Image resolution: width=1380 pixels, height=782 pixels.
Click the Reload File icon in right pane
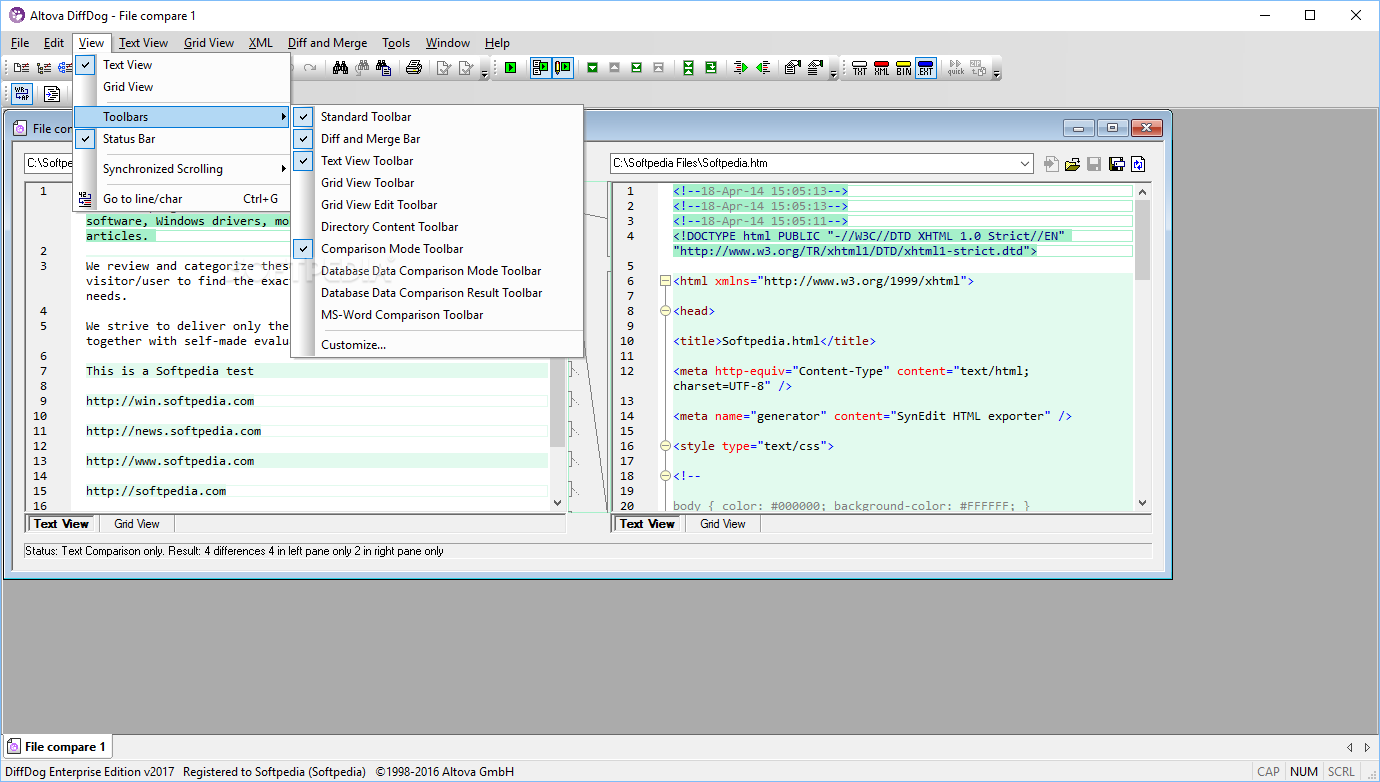pyautogui.click(x=1138, y=164)
